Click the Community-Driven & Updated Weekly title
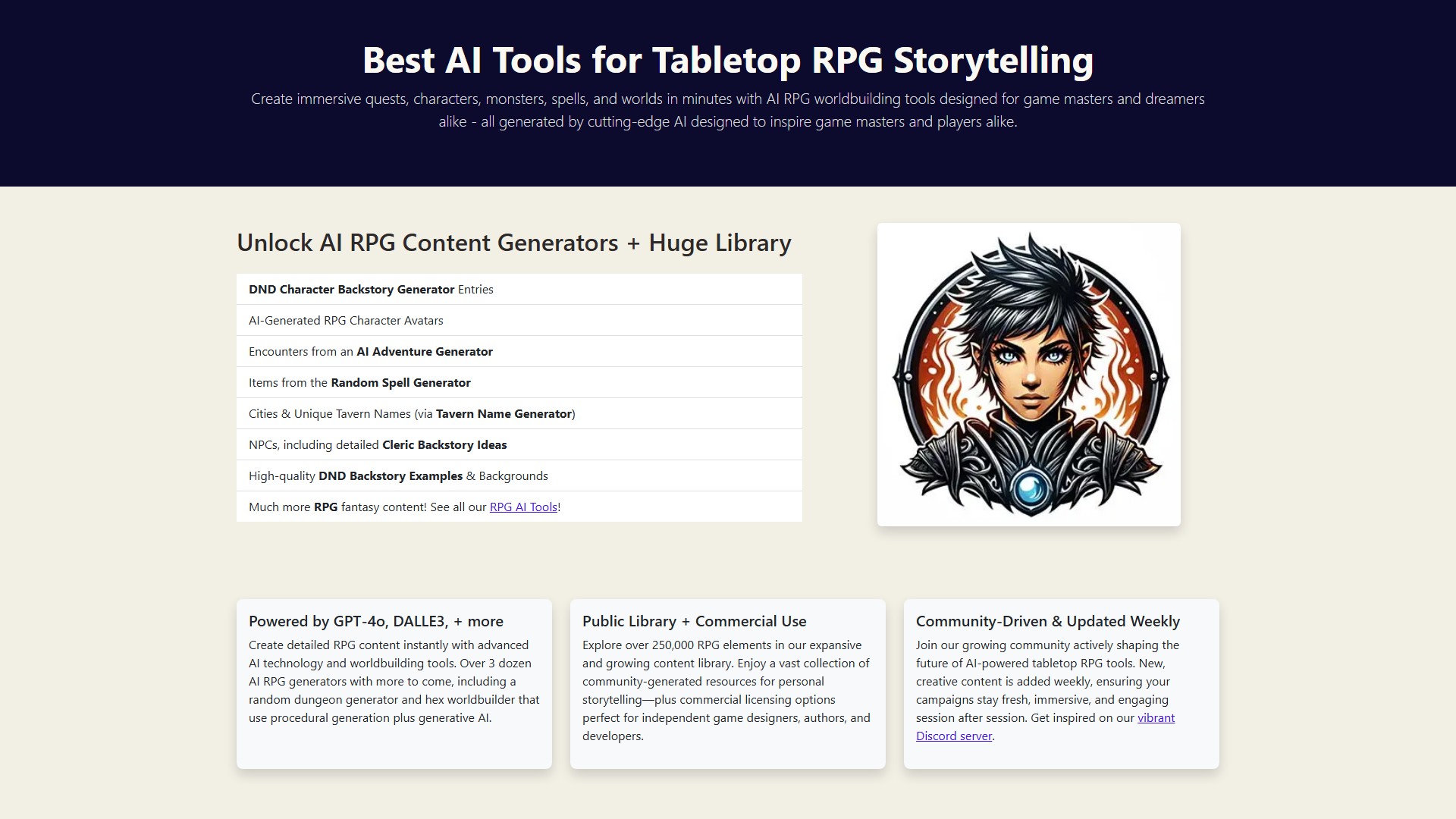 1048,621
